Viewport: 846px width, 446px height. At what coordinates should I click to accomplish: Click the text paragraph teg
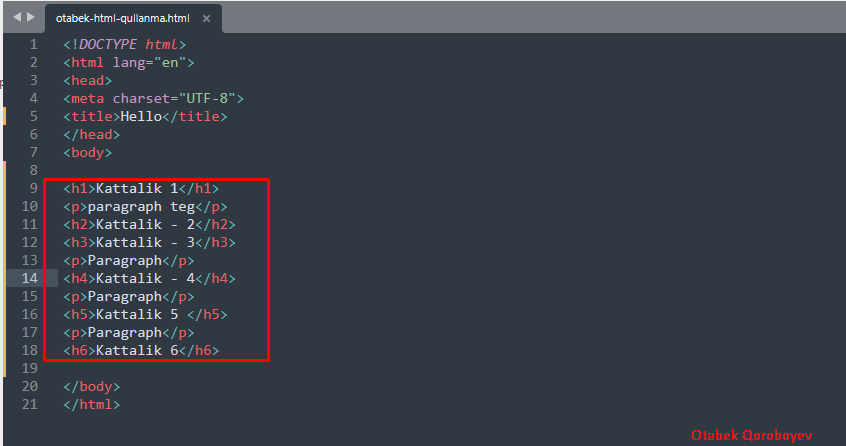click(141, 207)
